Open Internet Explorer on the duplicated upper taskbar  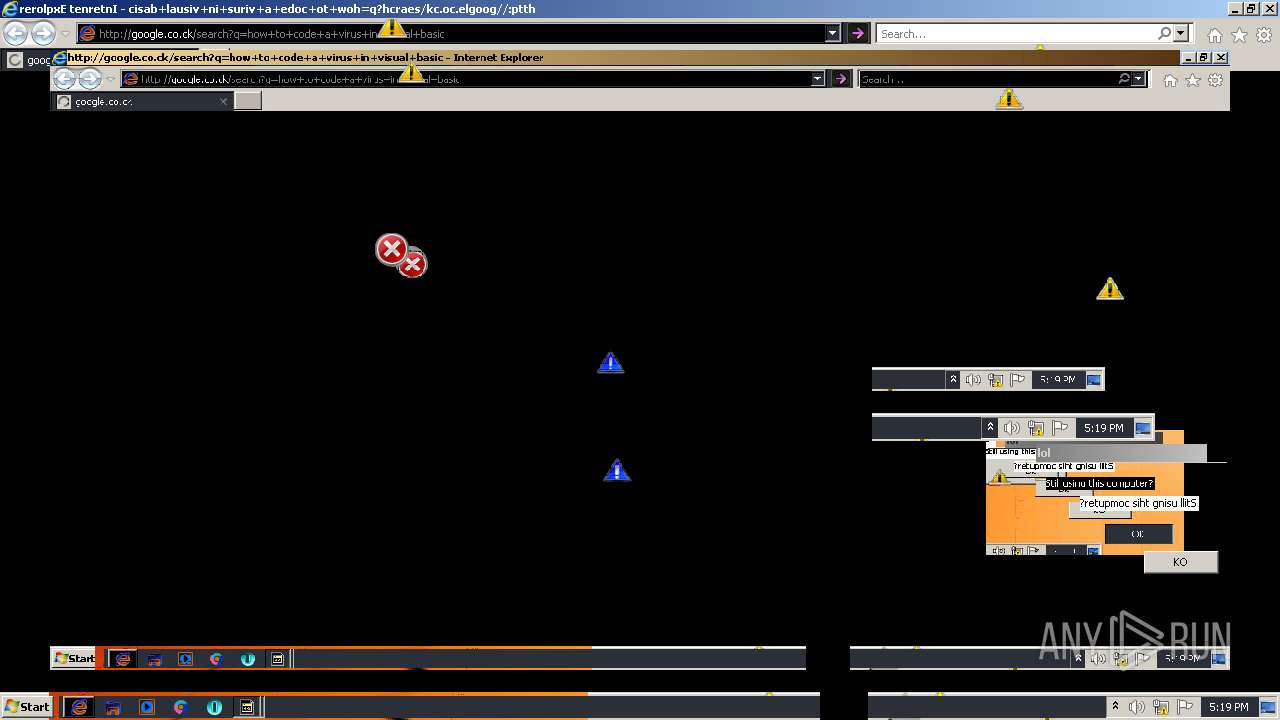point(122,658)
